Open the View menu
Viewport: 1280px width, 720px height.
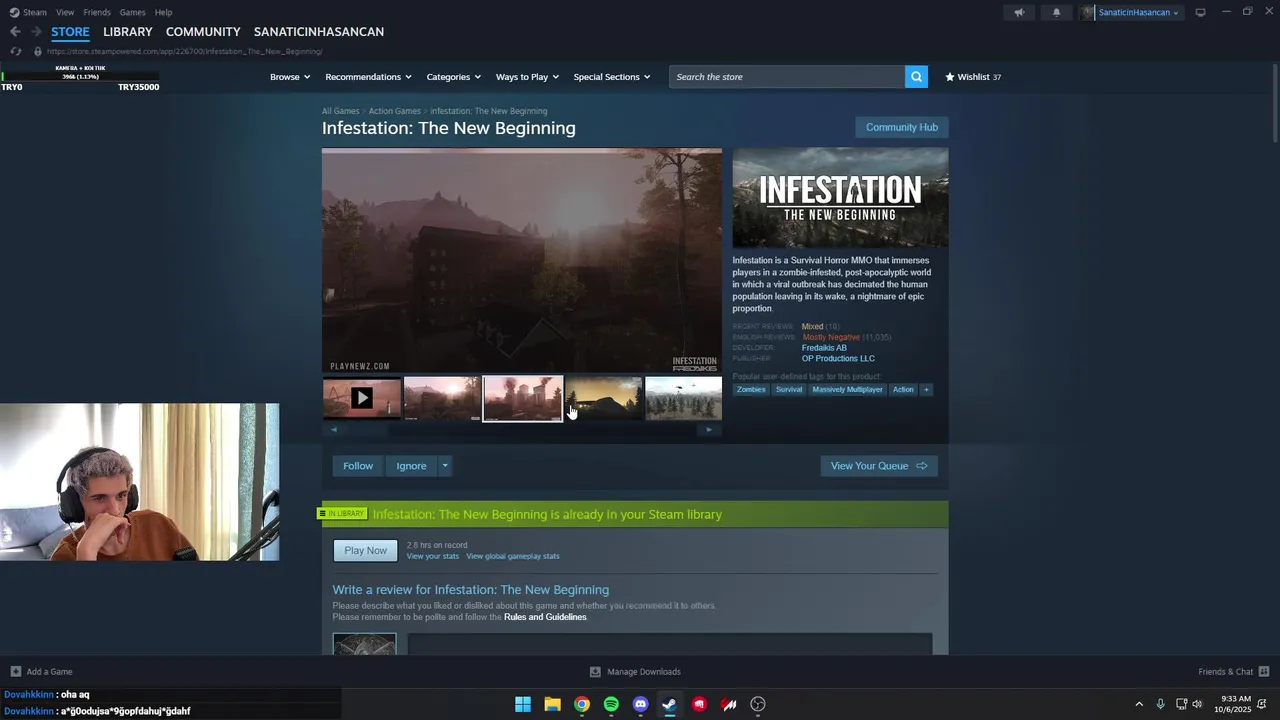point(65,12)
